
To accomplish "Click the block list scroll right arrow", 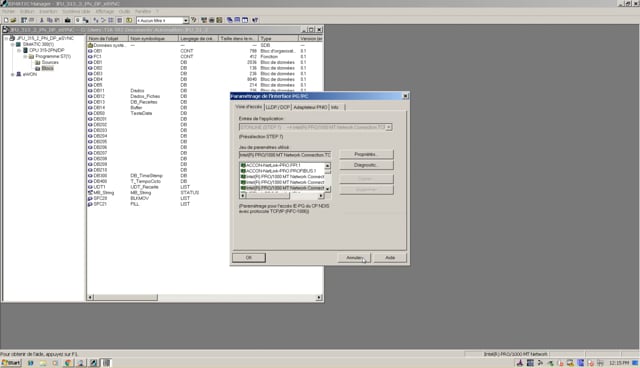I will coord(319,297).
